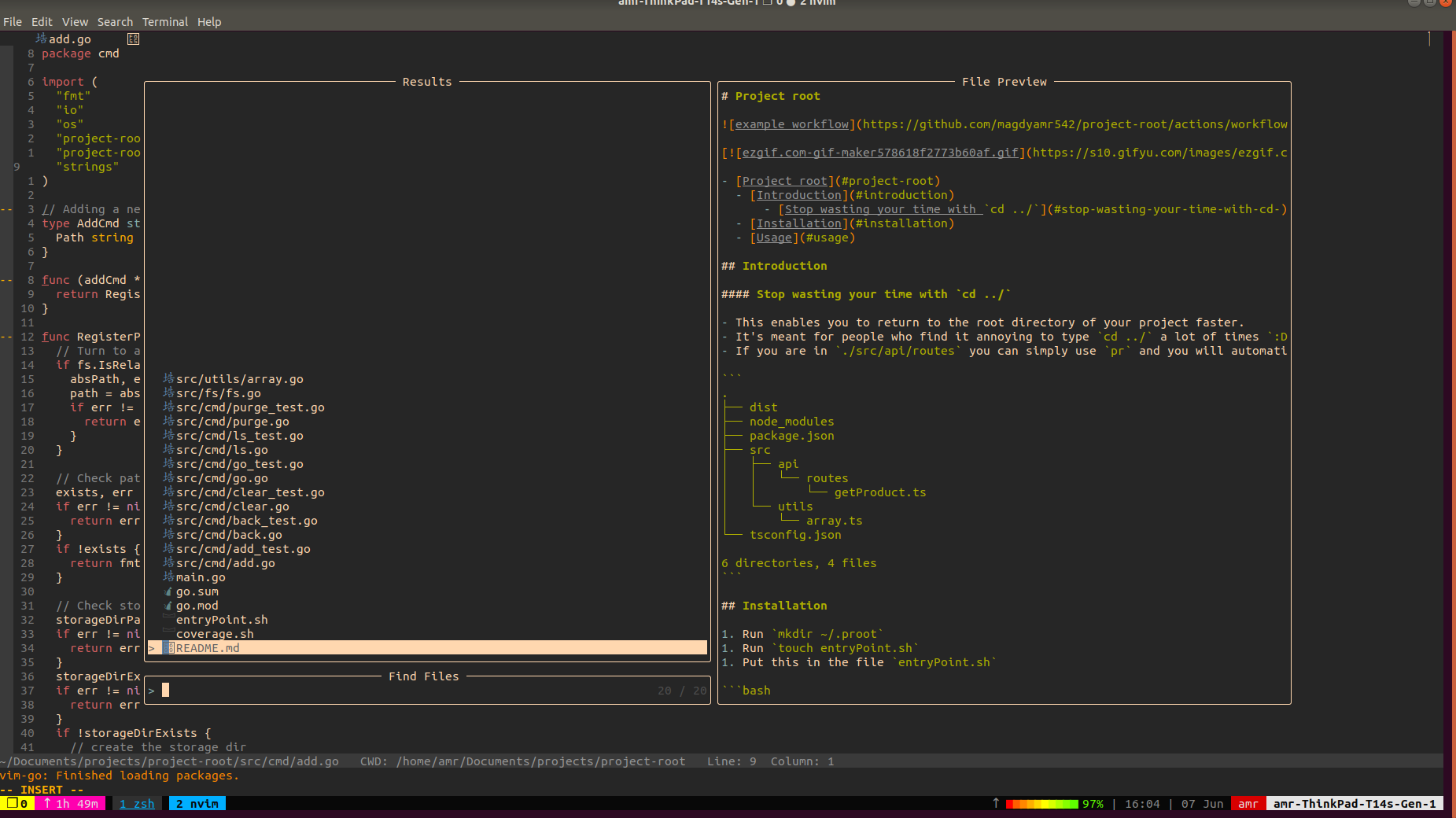Click the 'Column: 1' status entry
This screenshot has width=1456, height=818.
click(802, 761)
